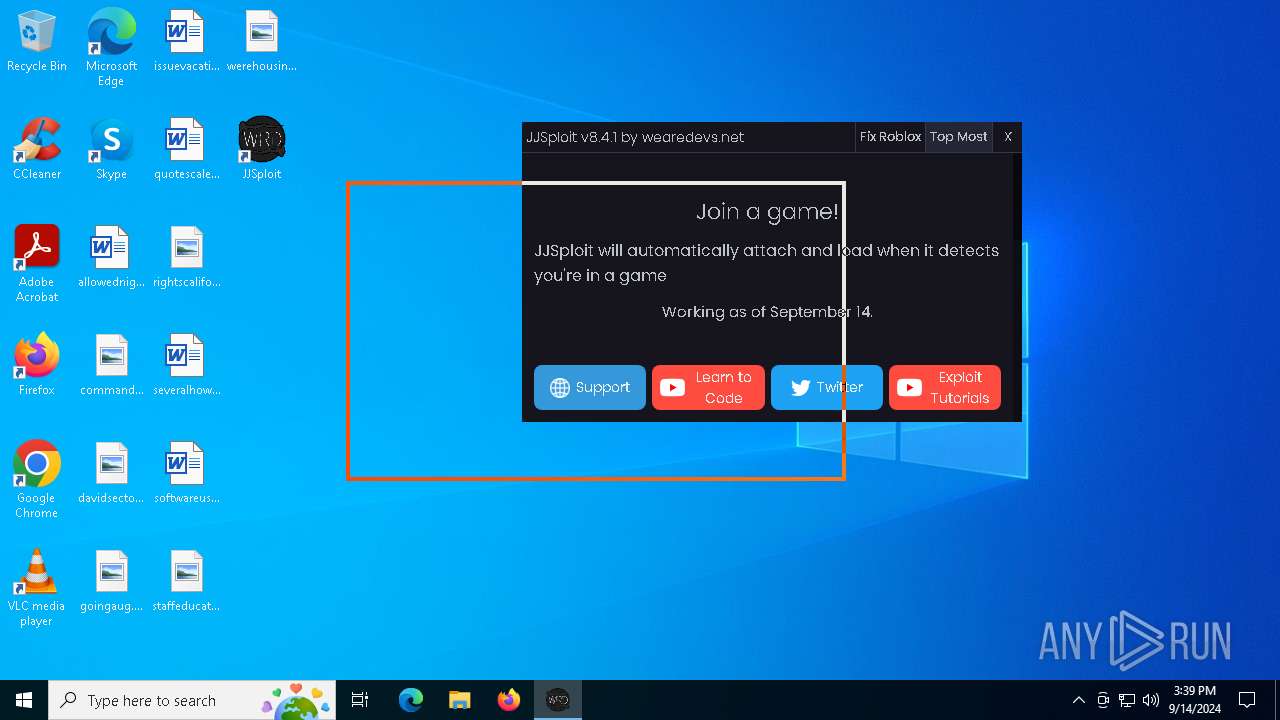
Task: Click the "Join a game!" heading text
Action: pos(767,211)
